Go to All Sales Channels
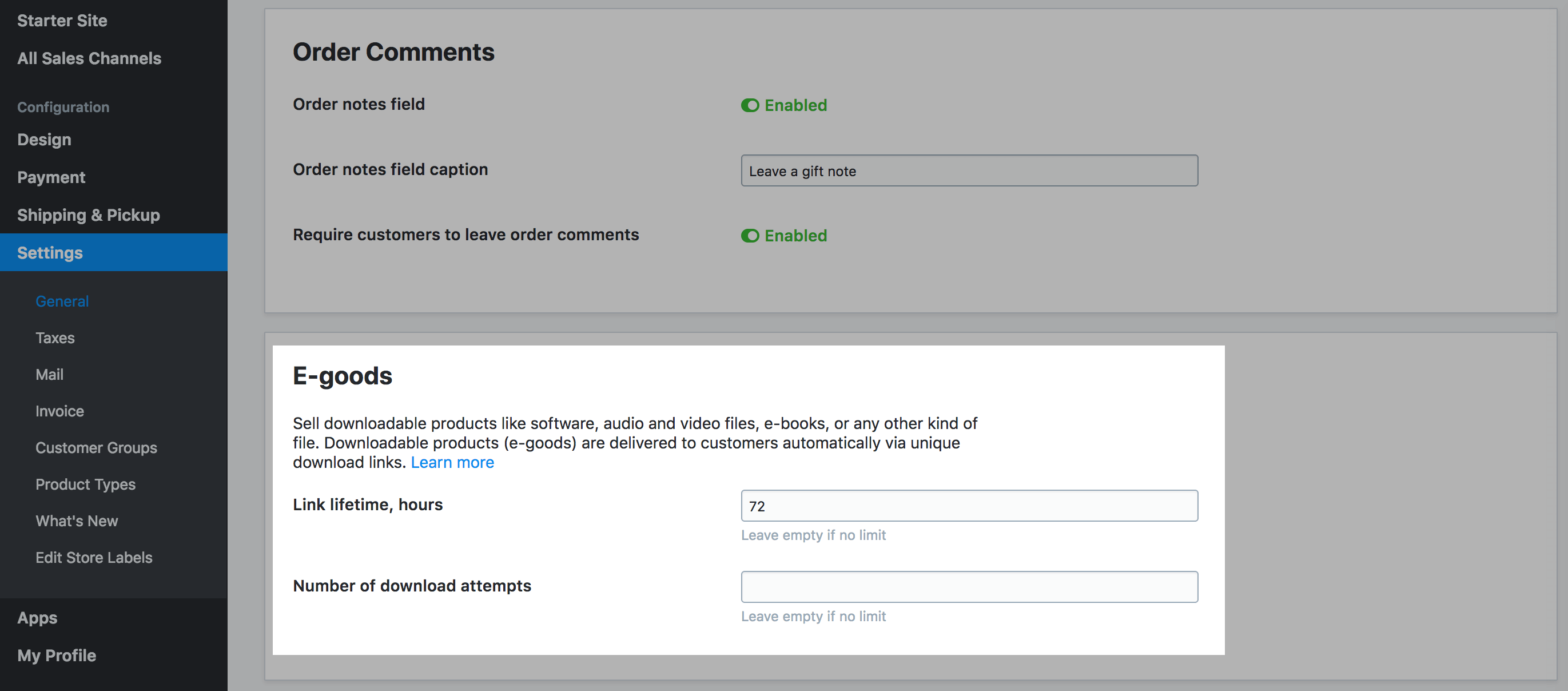 (89, 58)
